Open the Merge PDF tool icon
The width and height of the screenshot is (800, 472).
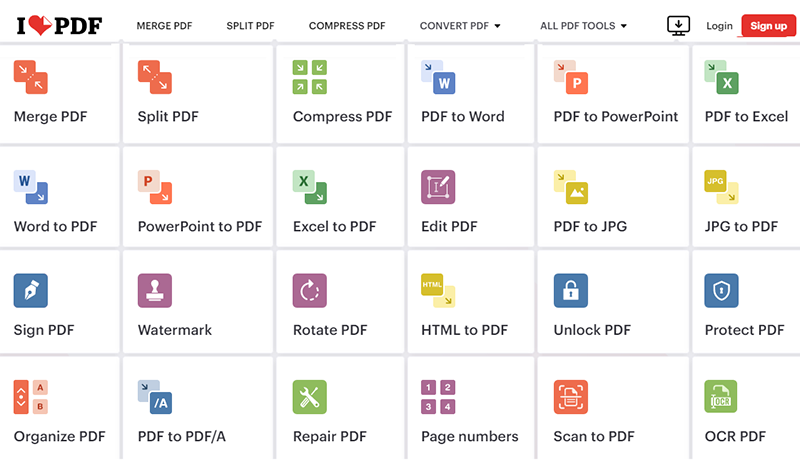31,77
